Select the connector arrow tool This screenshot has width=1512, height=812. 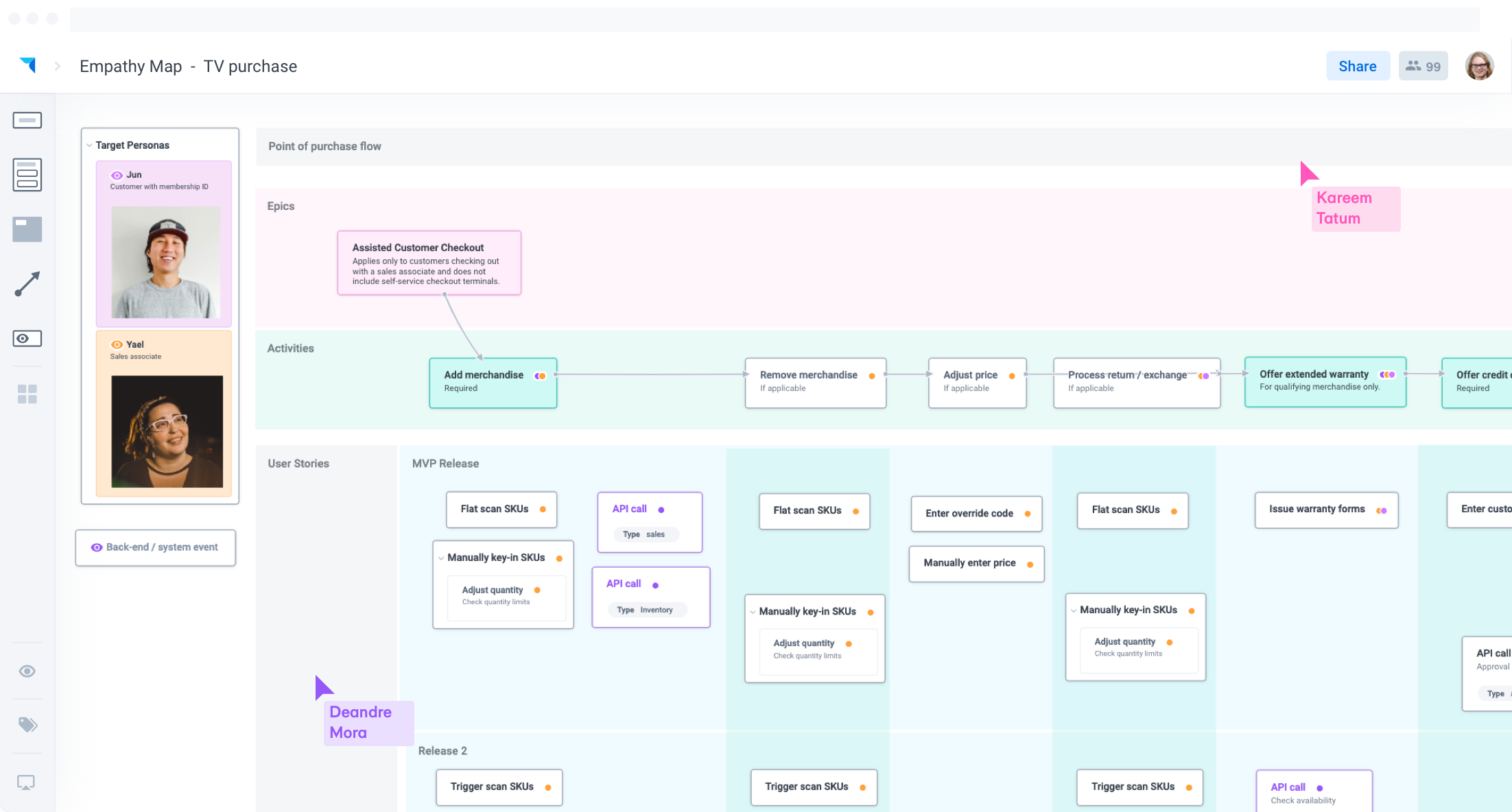click(x=27, y=284)
